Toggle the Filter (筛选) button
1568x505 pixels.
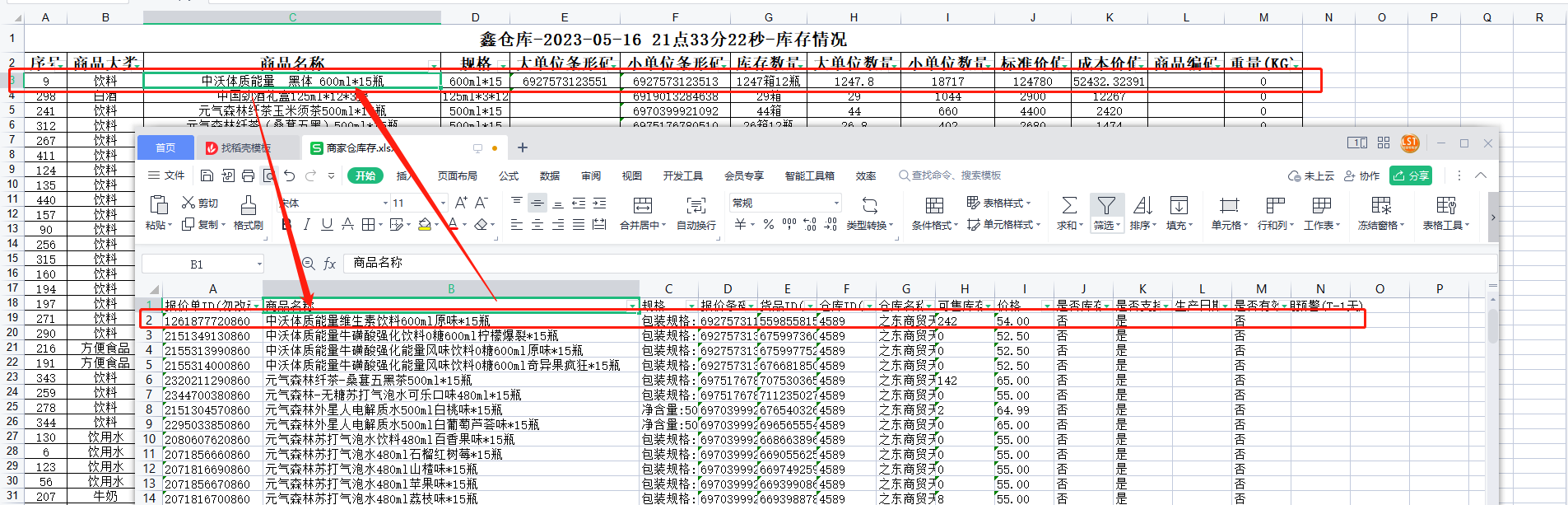[1106, 213]
